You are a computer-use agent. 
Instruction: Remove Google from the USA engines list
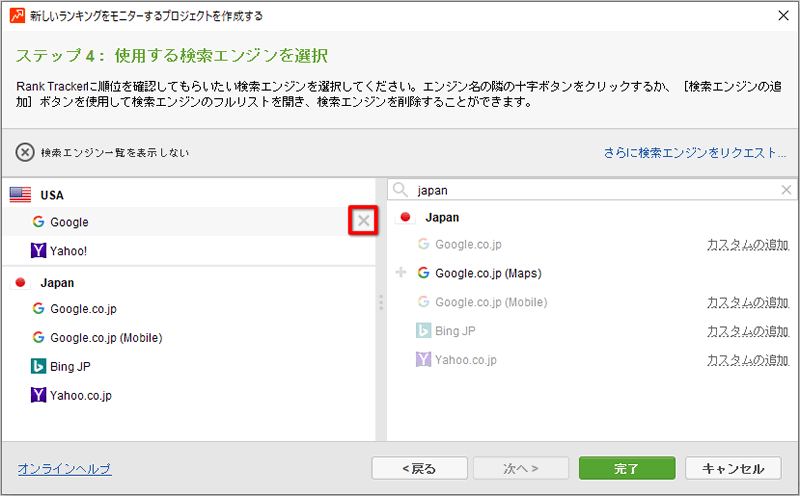point(363,221)
